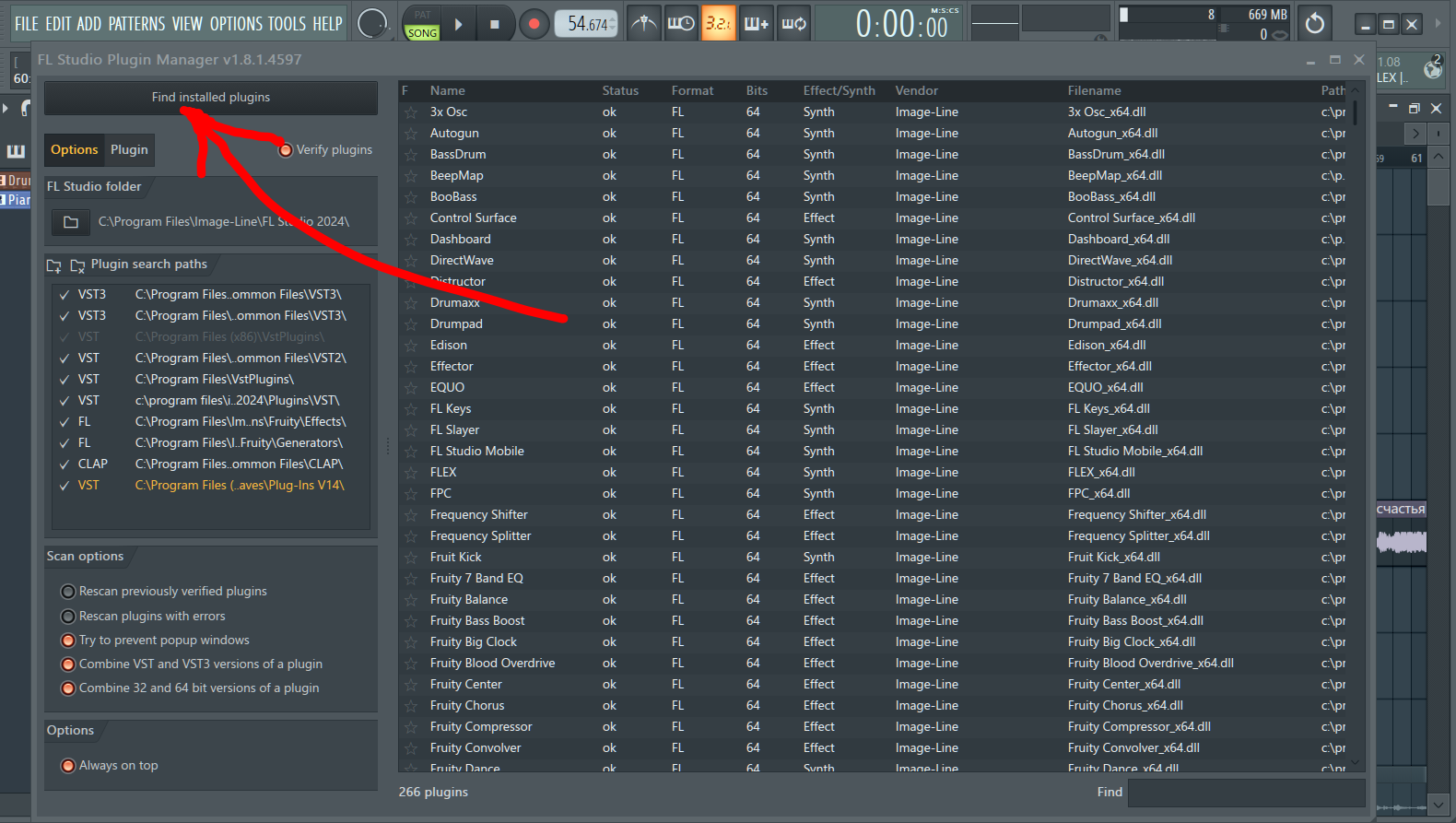1456x823 pixels.
Task: Disable the Always on top option
Action: pos(68,766)
